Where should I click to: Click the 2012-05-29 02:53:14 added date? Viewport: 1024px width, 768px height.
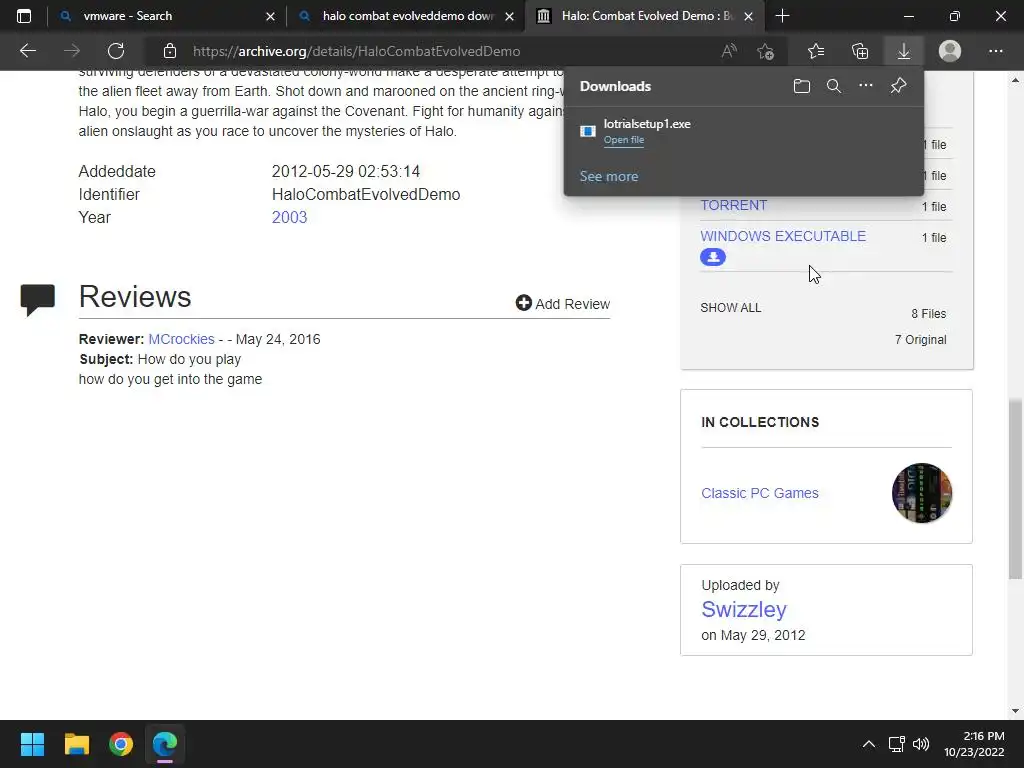pyautogui.click(x=345, y=172)
